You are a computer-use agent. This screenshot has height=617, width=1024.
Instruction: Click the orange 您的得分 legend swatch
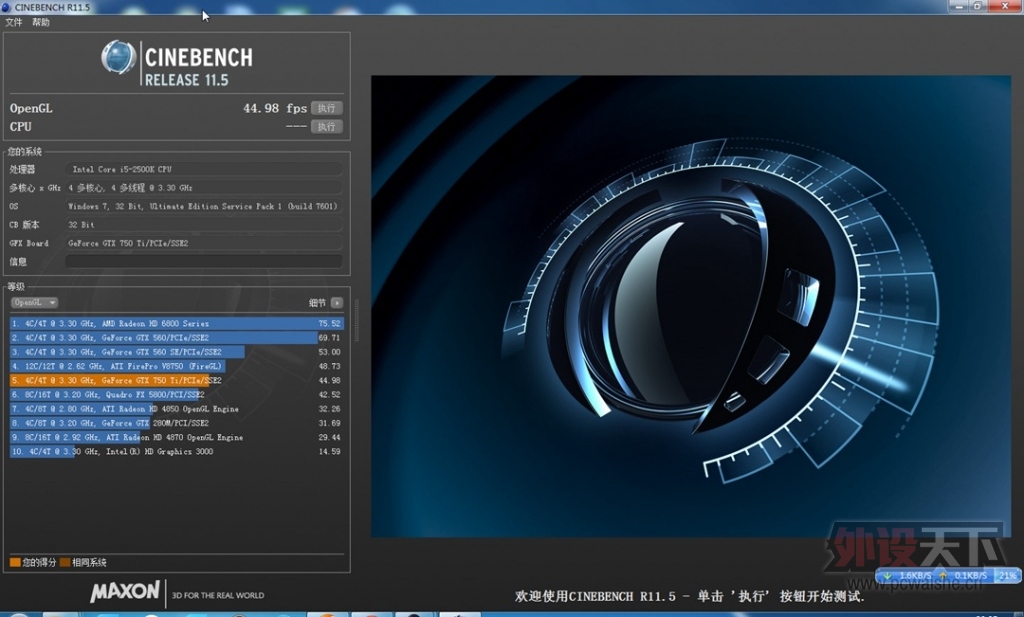(x=15, y=562)
